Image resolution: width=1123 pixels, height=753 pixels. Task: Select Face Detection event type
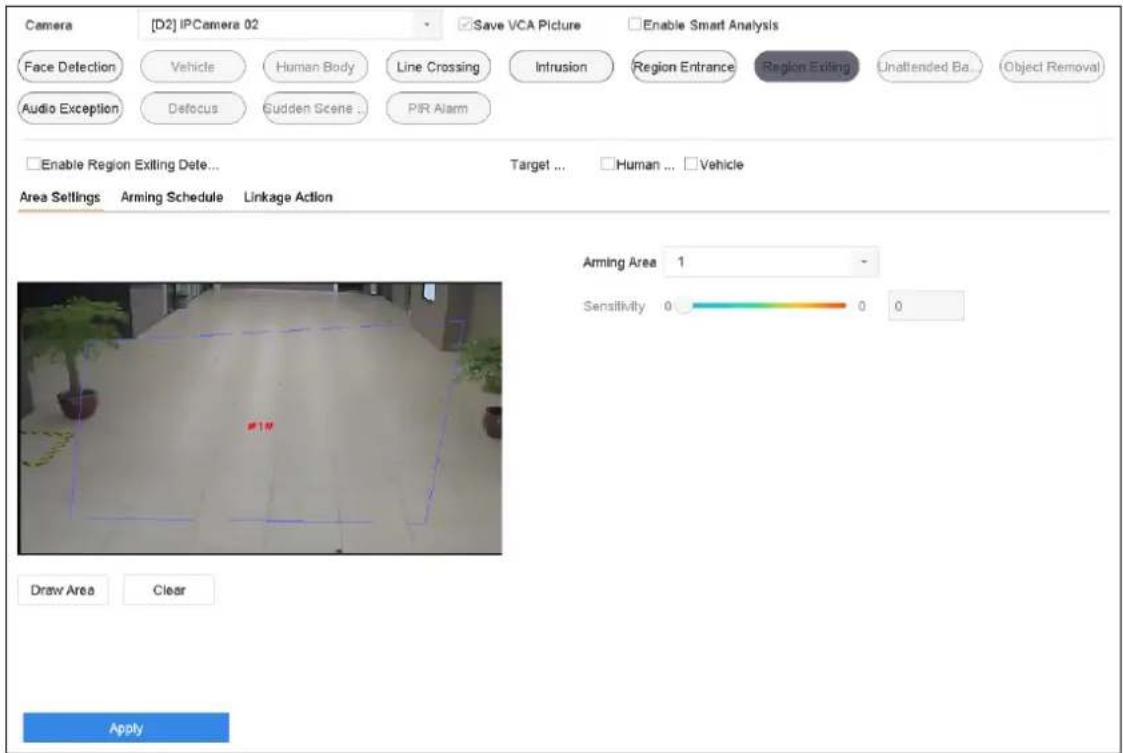70,67
